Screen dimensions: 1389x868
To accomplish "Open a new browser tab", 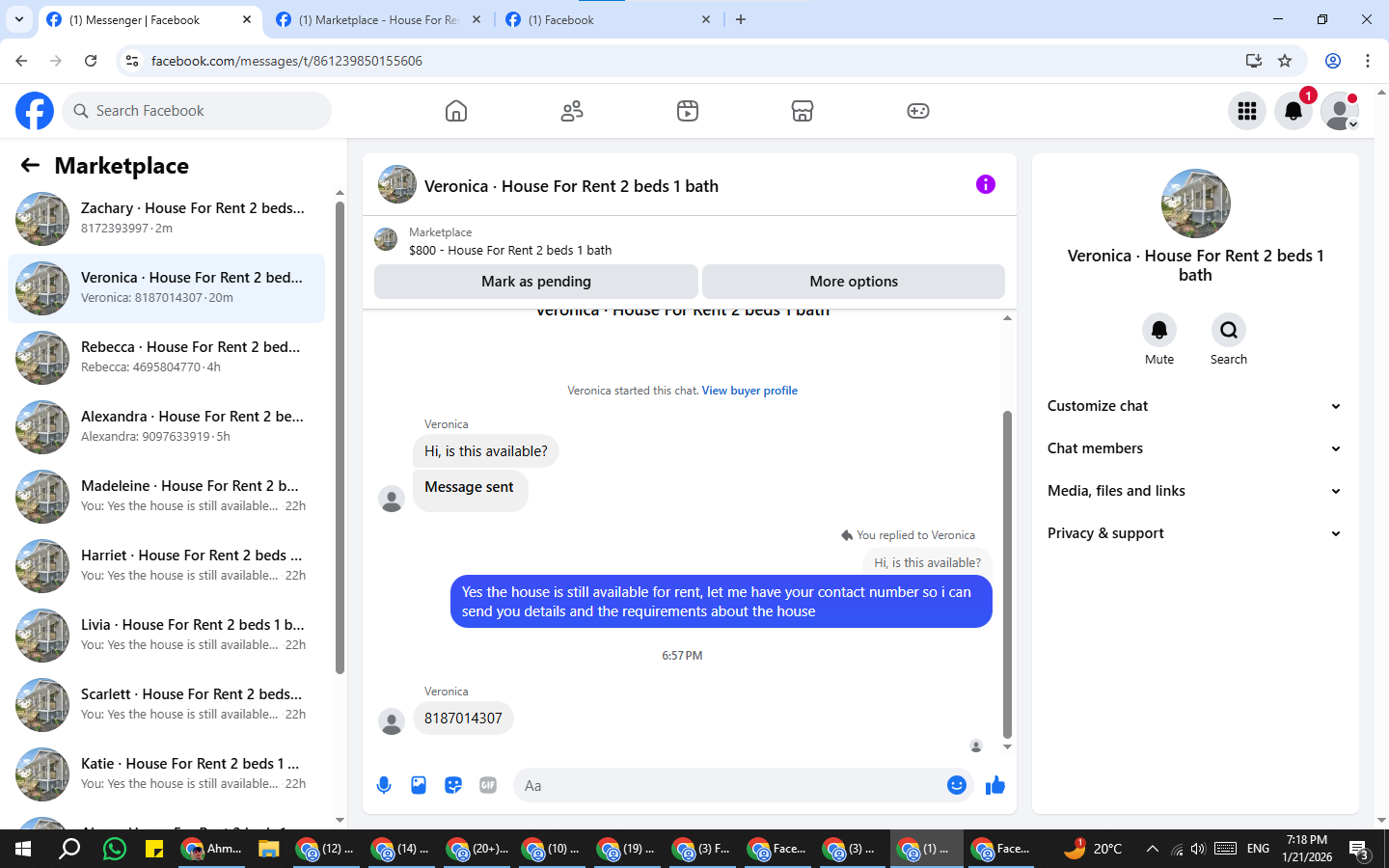I will (x=741, y=19).
